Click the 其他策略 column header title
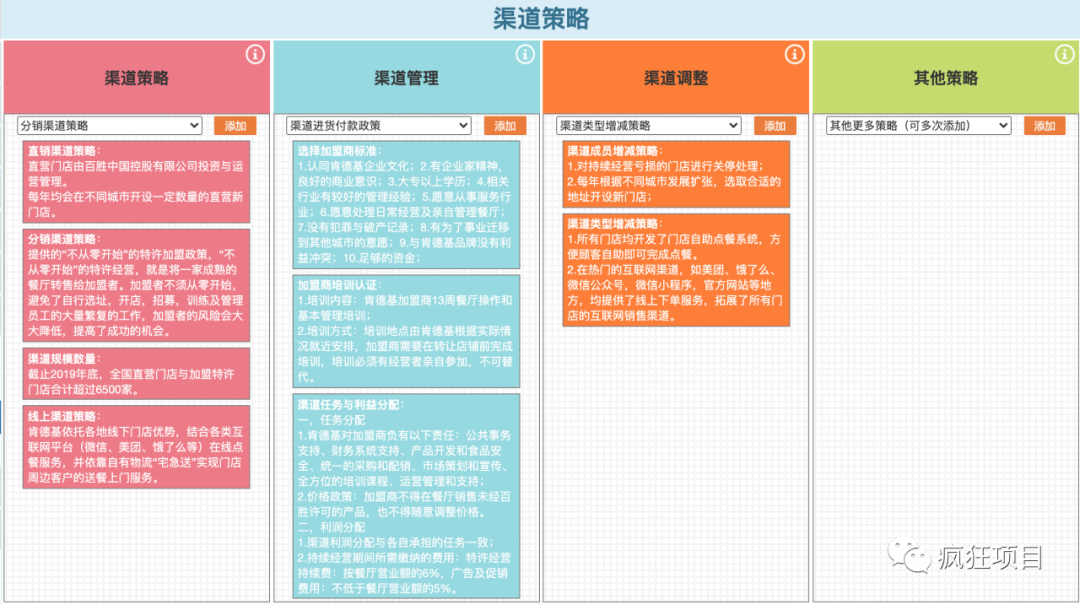This screenshot has height=605, width=1080. (x=946, y=78)
